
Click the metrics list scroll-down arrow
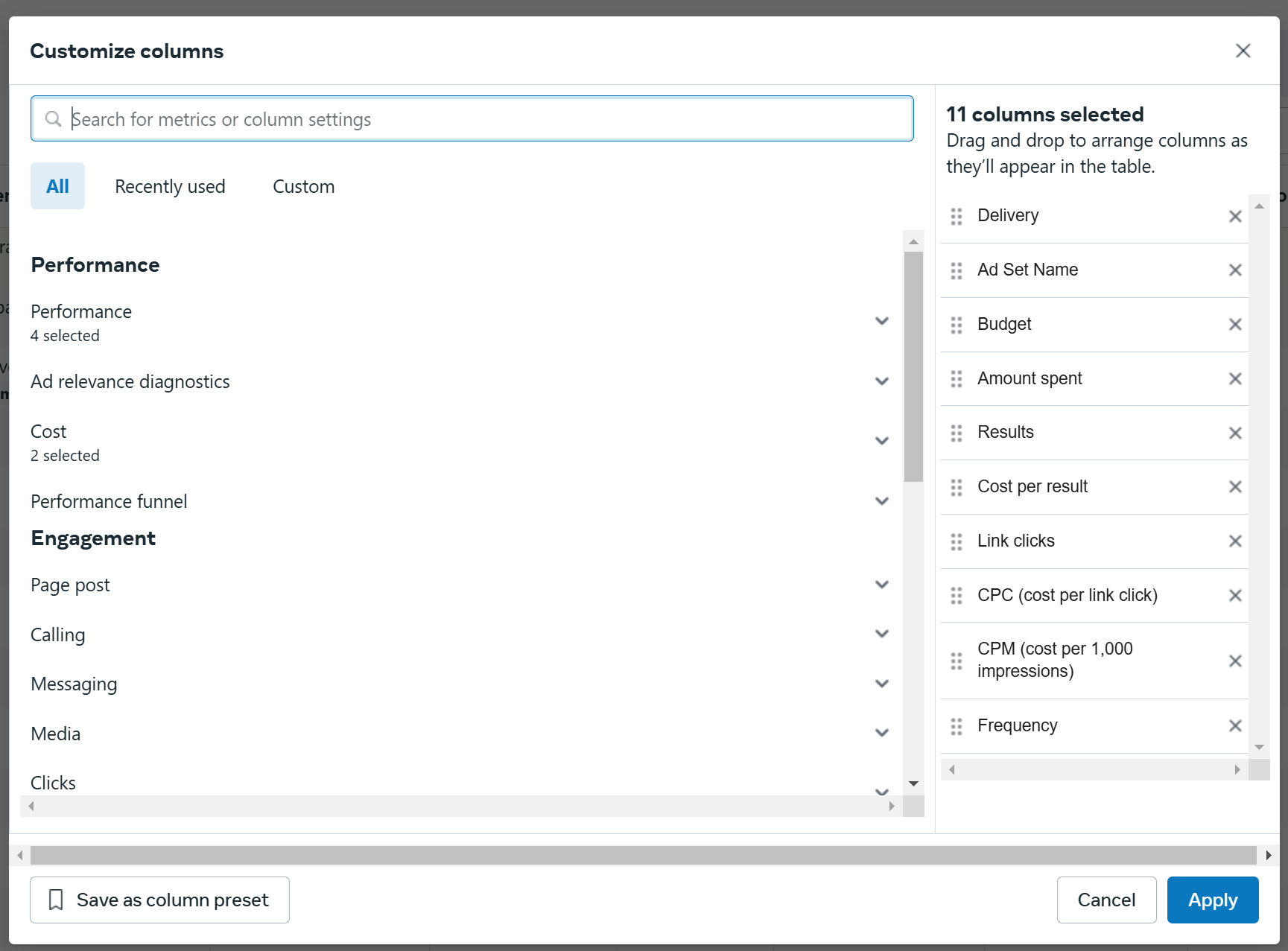pos(913,783)
